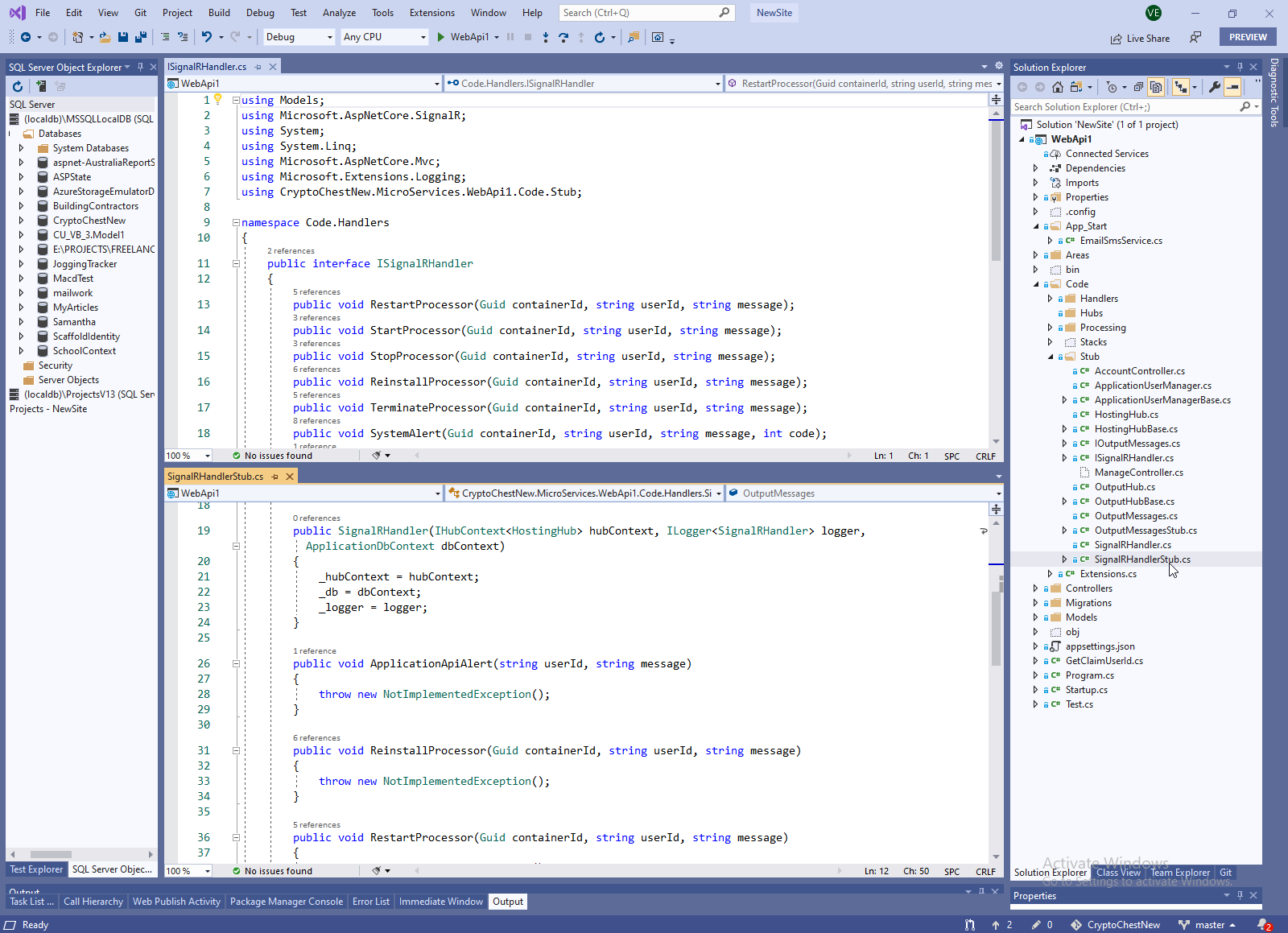Image resolution: width=1288 pixels, height=933 pixels.
Task: Open the Debug configuration dropdown
Action: pos(299,37)
